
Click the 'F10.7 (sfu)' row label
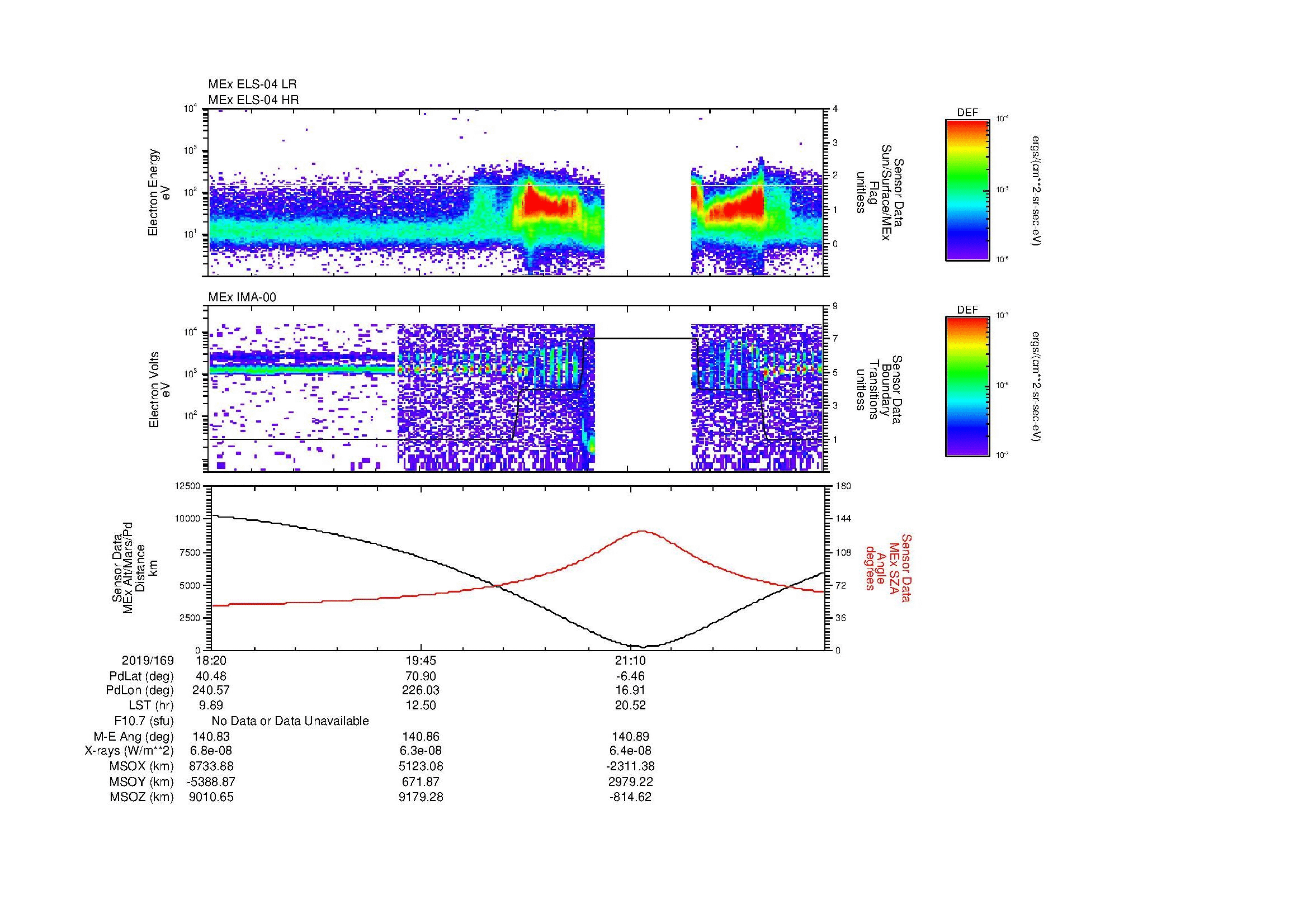click(144, 721)
